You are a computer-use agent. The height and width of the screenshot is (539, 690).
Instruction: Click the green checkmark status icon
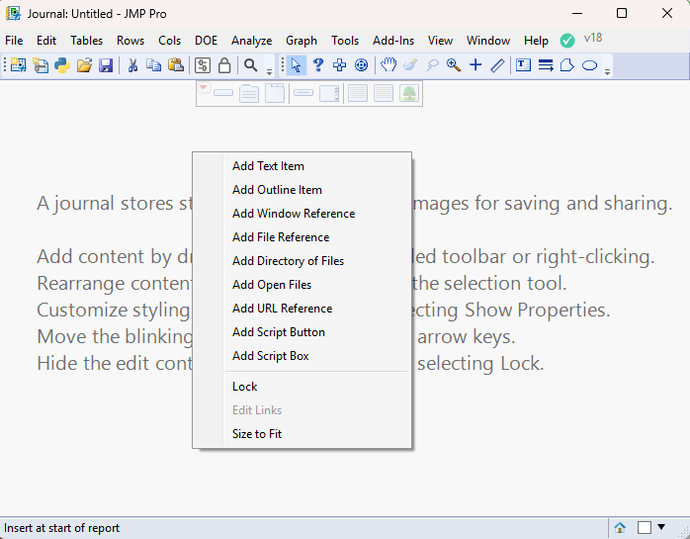tap(567, 40)
